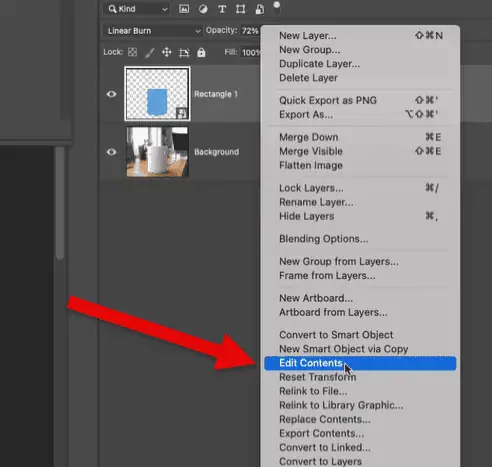The height and width of the screenshot is (467, 492).
Task: Choose Convert to Smart Object
Action: [x=336, y=335]
